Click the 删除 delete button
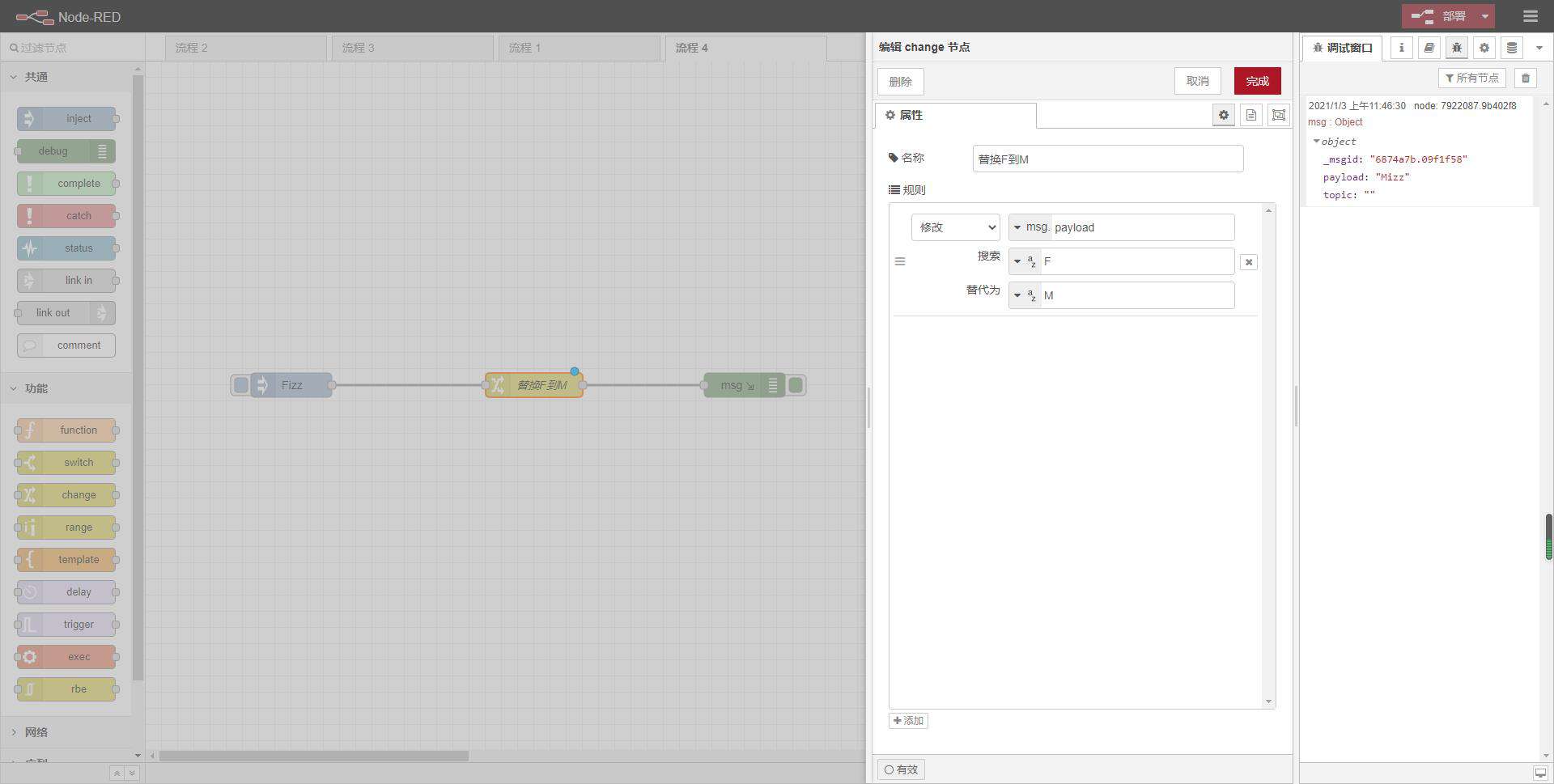This screenshot has width=1554, height=784. coord(900,82)
